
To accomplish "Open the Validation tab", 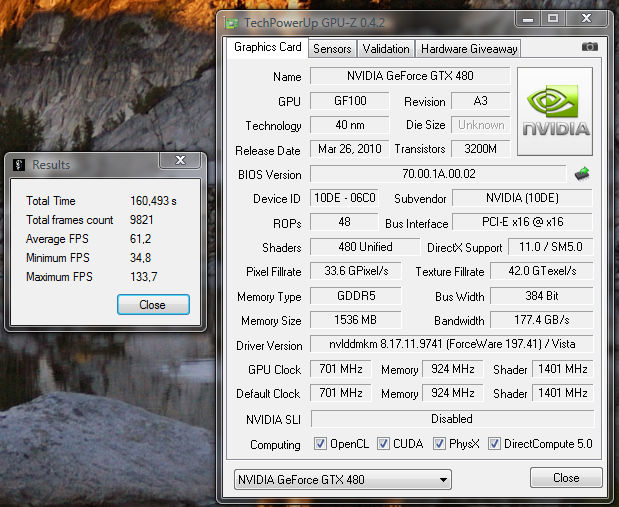I will pyautogui.click(x=386, y=49).
